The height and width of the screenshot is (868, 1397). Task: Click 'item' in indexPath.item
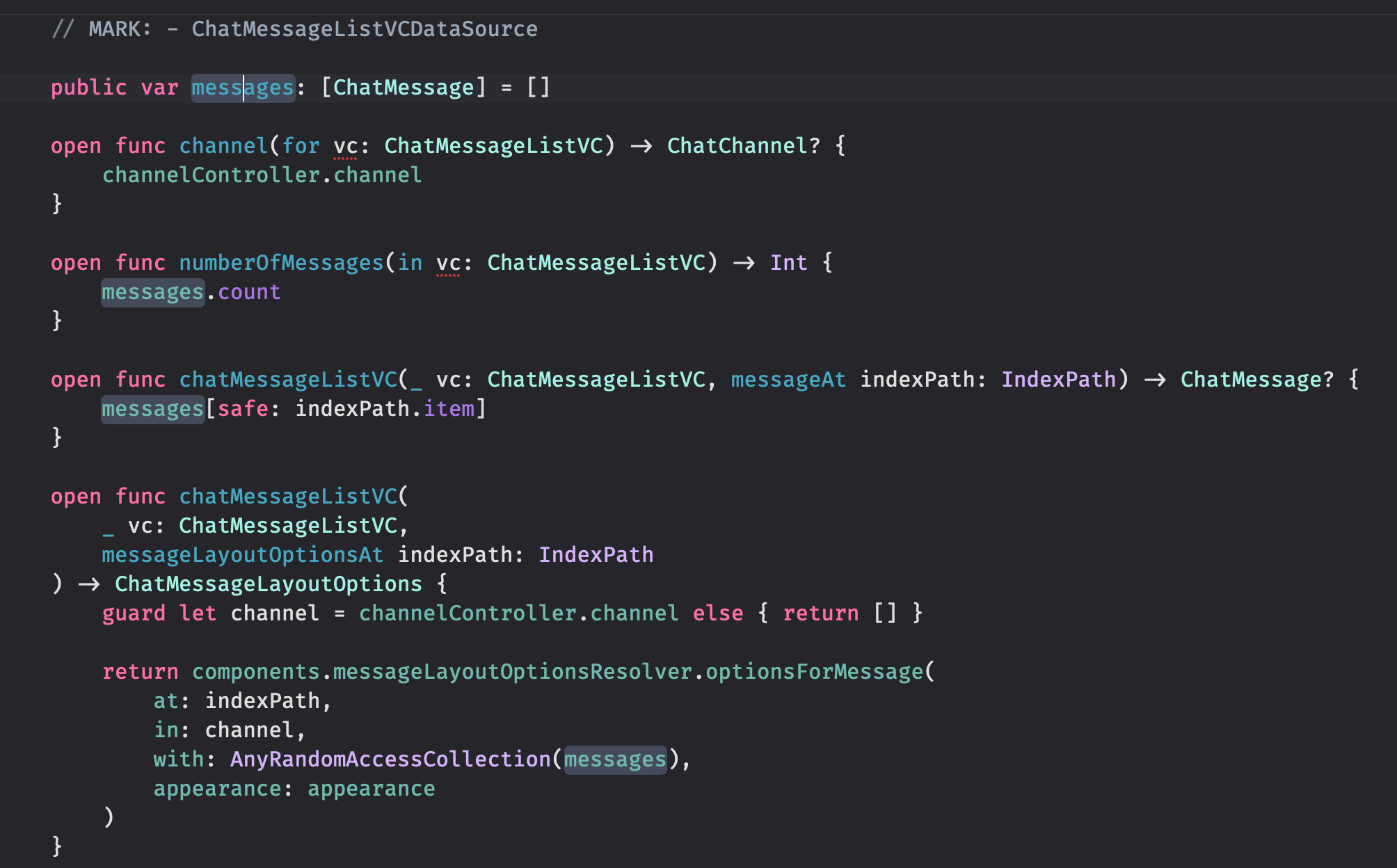coord(449,409)
